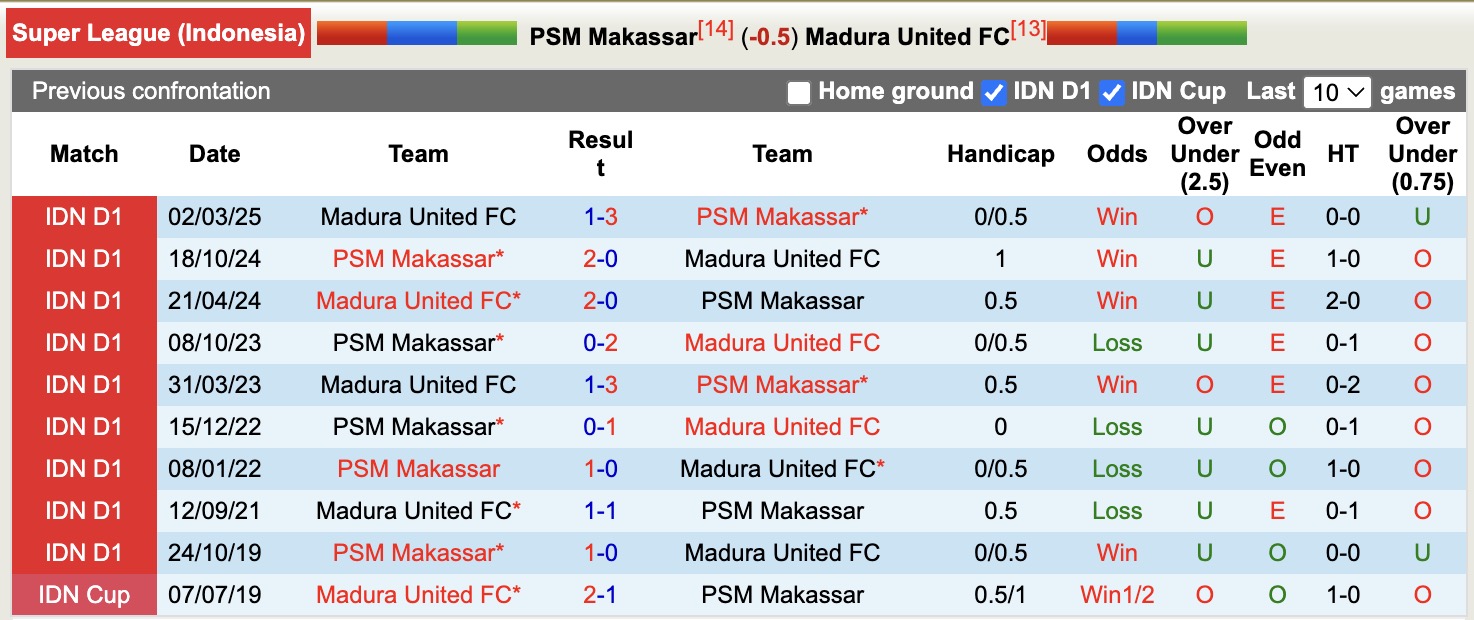
Task: Click the red IDN D1 badge beside 24/10/19
Action: (84, 552)
